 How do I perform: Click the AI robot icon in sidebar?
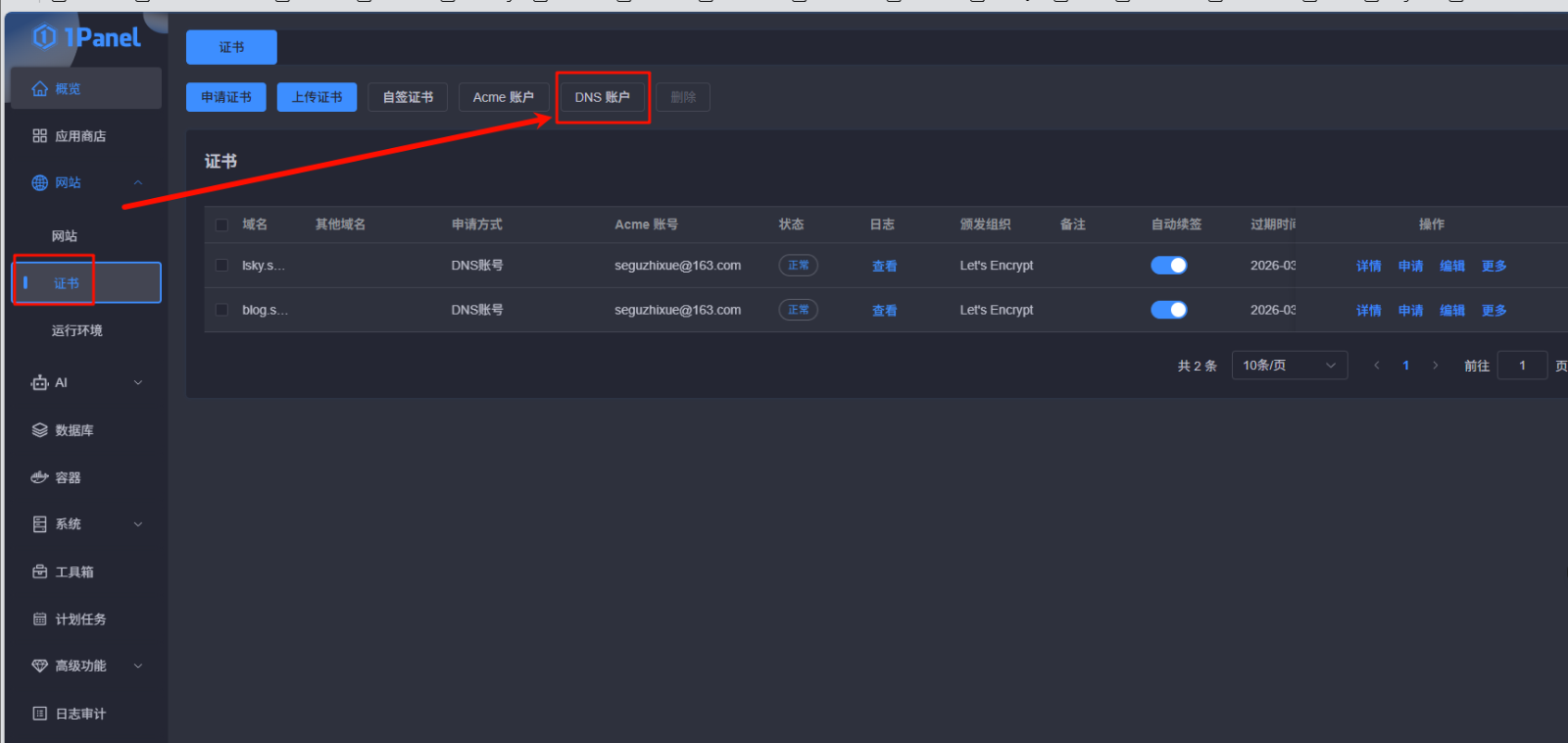[x=40, y=383]
